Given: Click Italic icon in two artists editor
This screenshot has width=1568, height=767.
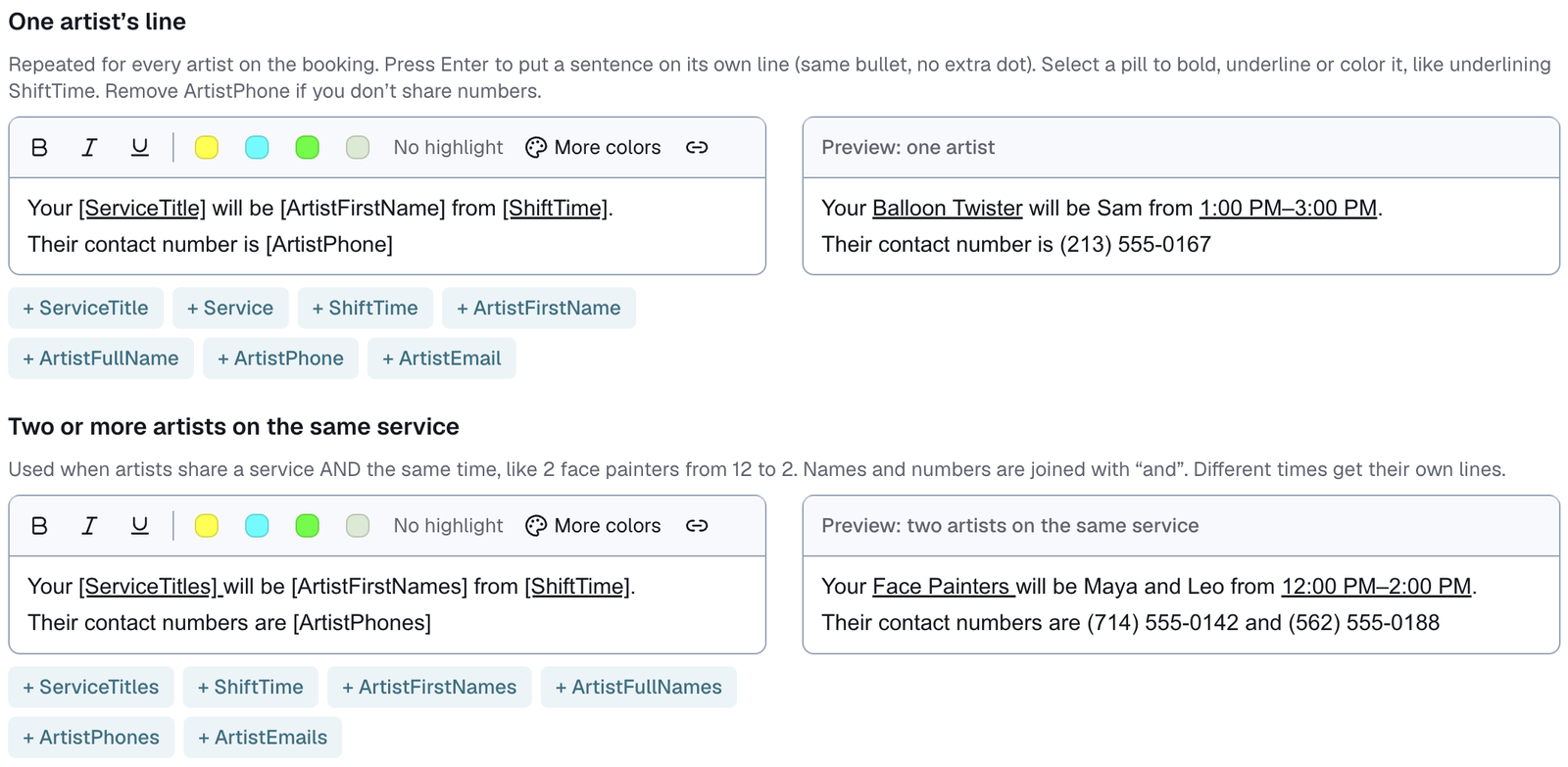Looking at the screenshot, I should (x=89, y=526).
